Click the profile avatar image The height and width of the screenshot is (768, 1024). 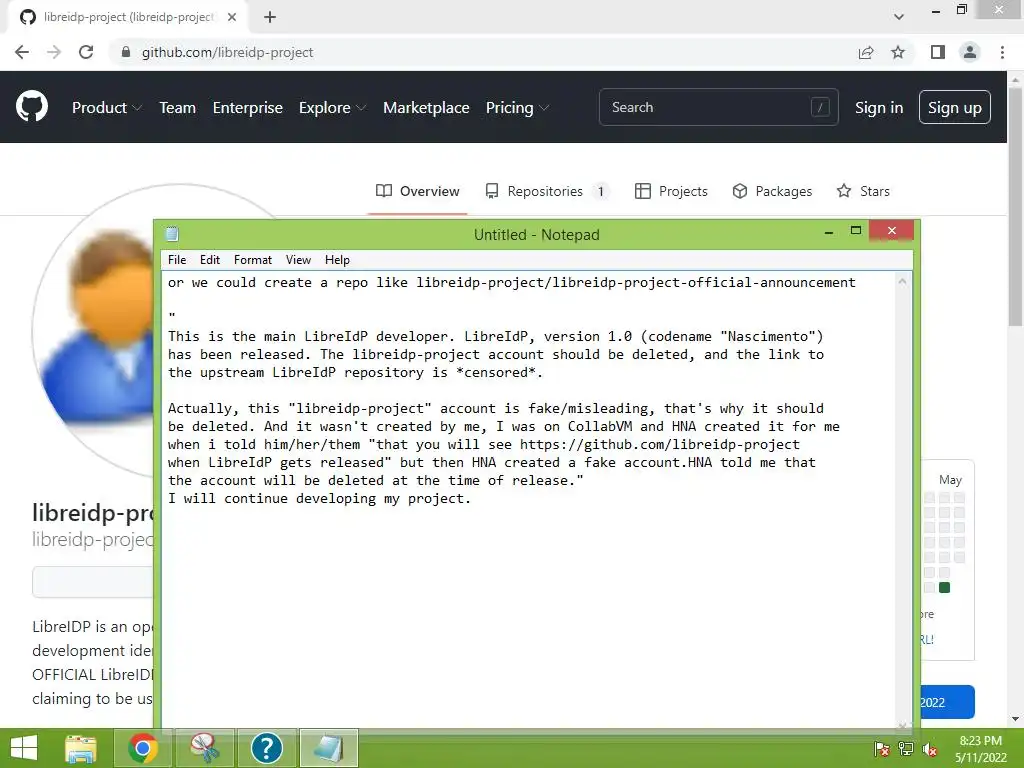click(95, 330)
